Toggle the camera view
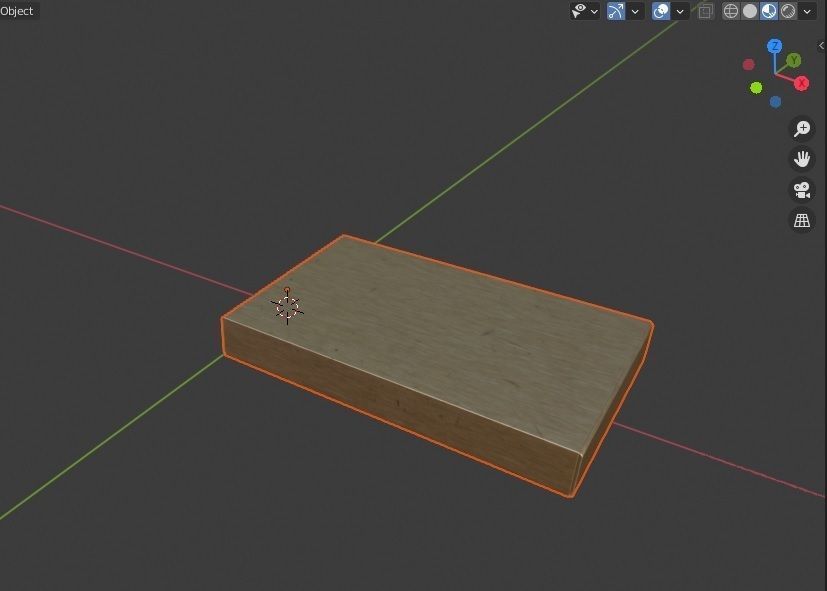 coord(802,190)
